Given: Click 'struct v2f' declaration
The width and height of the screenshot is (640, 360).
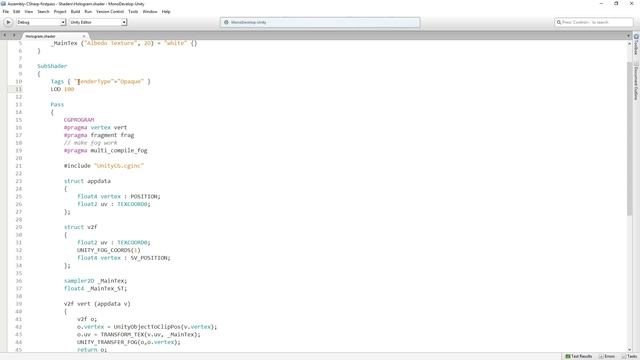Looking at the screenshot, I should click(x=80, y=227).
